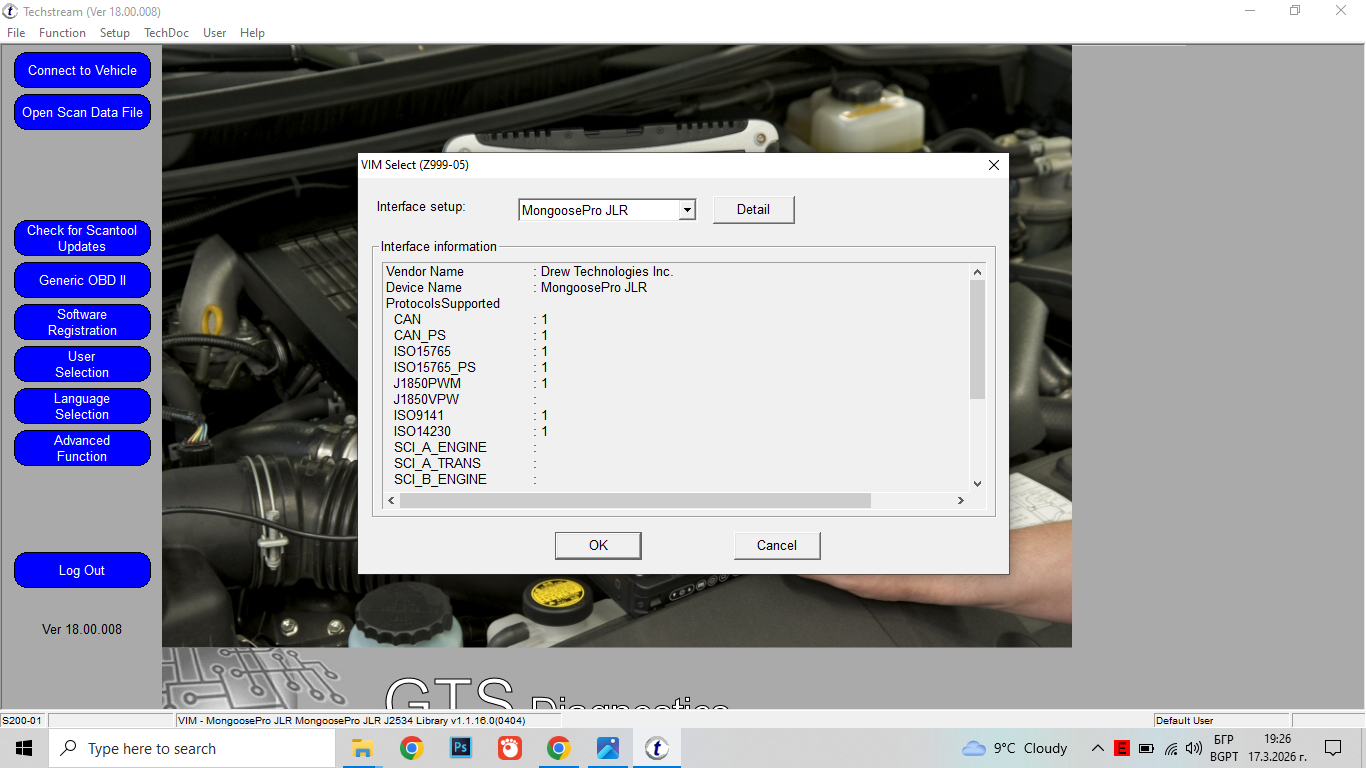Viewport: 1366px width, 768px height.
Task: Open the Photos app taskbar icon
Action: click(x=608, y=748)
